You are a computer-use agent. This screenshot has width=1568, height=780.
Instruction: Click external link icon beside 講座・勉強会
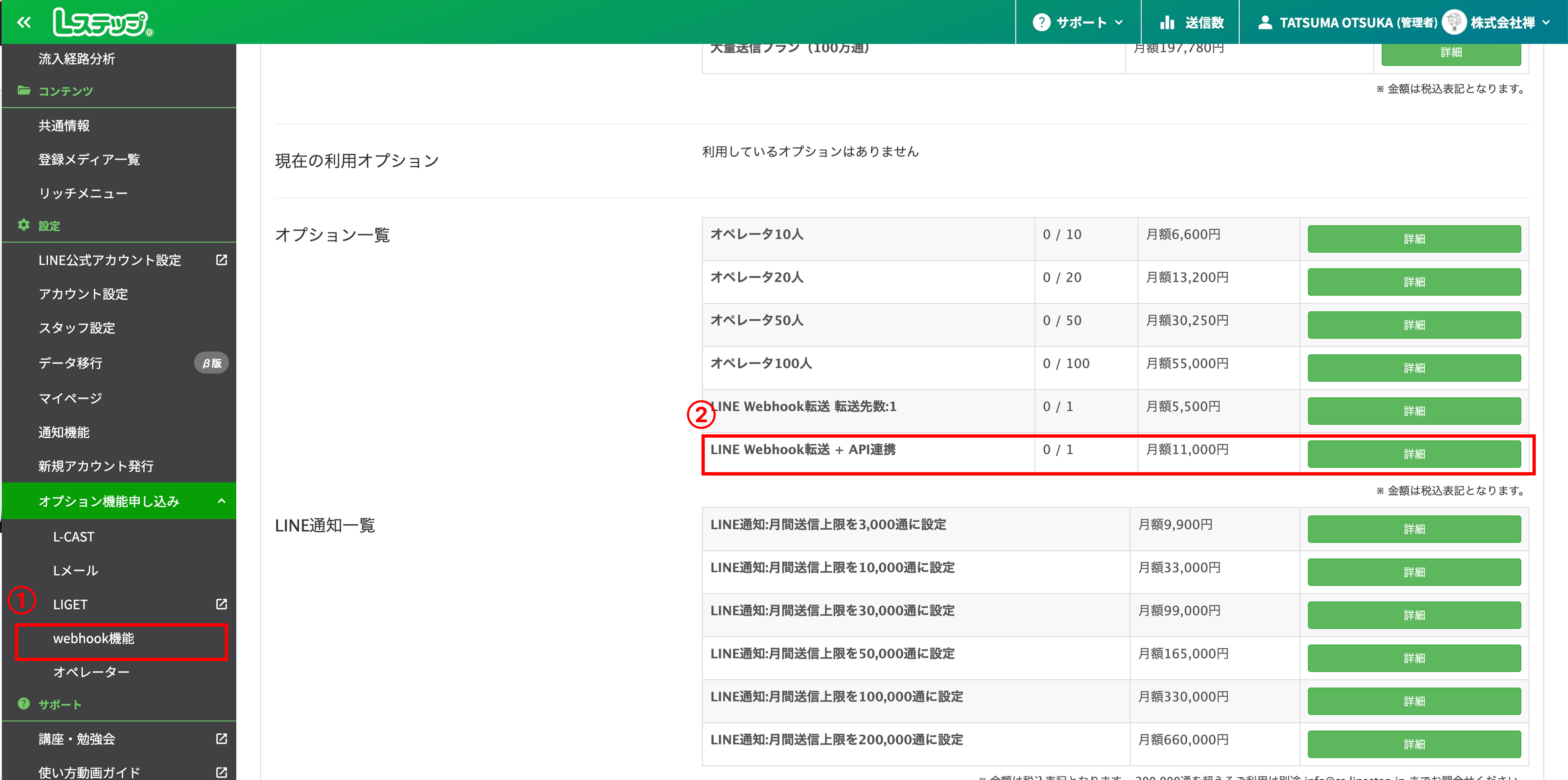[222, 739]
